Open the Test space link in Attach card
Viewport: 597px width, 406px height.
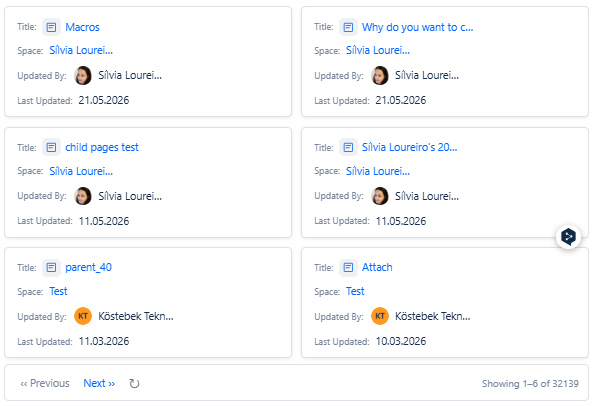pyautogui.click(x=355, y=291)
